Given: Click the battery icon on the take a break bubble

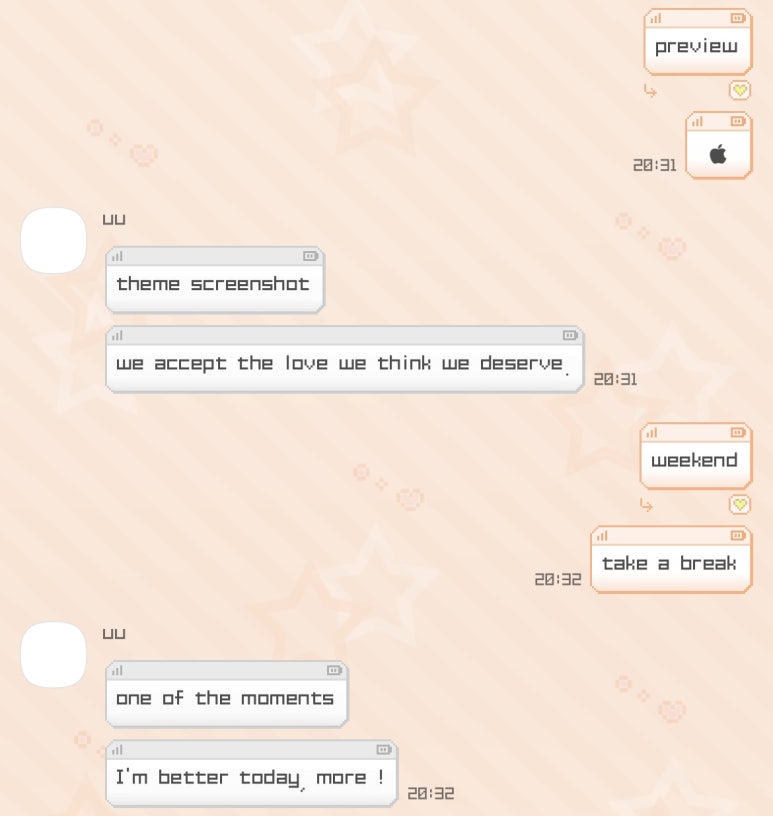Looking at the screenshot, I should [738, 536].
